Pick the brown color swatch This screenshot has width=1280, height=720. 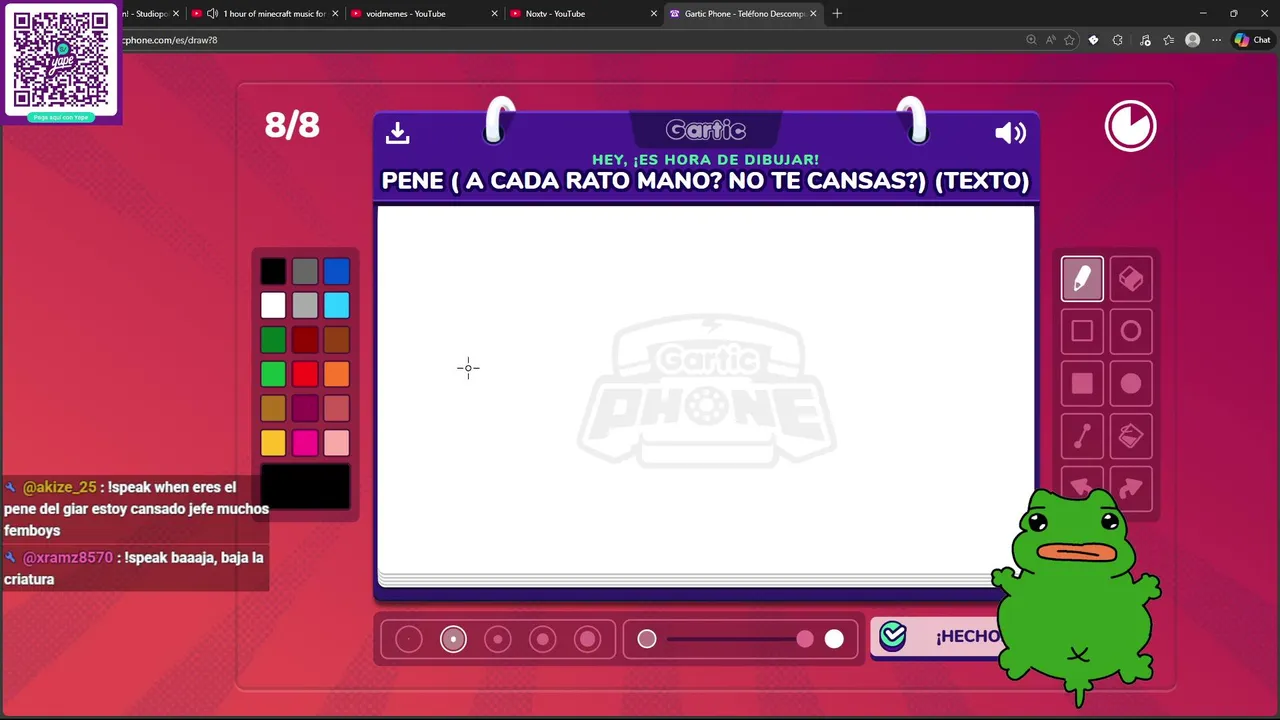tap(337, 340)
